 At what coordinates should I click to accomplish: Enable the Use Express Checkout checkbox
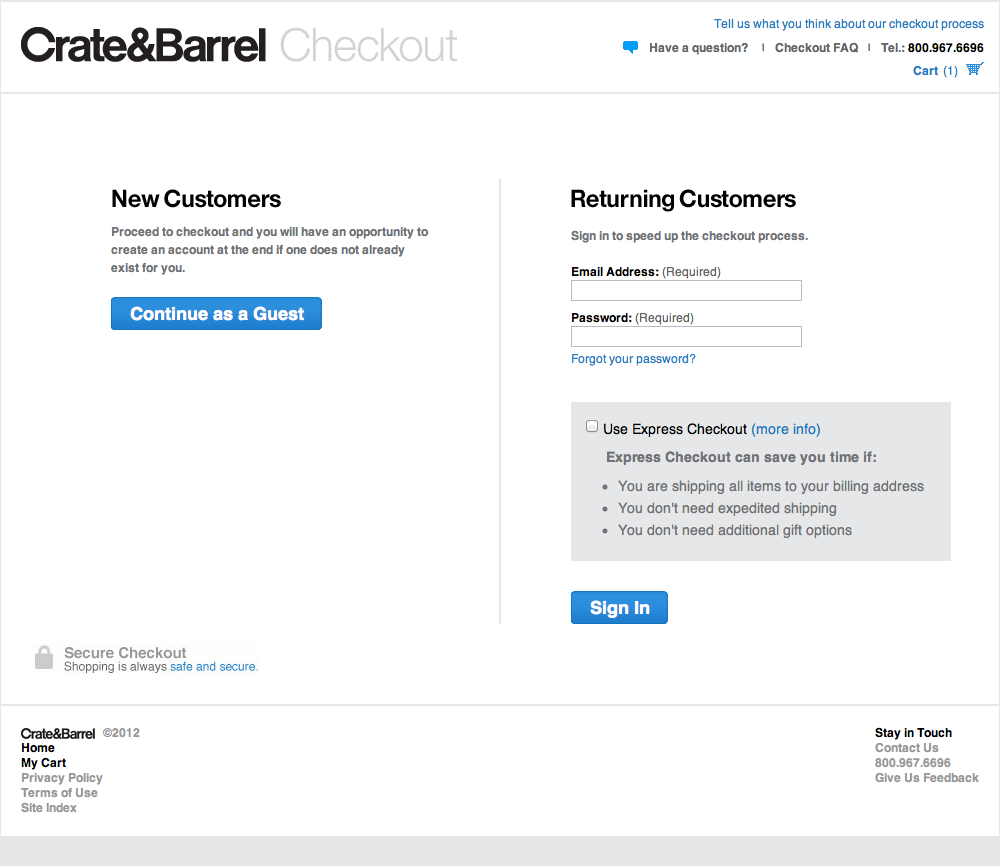[591, 425]
